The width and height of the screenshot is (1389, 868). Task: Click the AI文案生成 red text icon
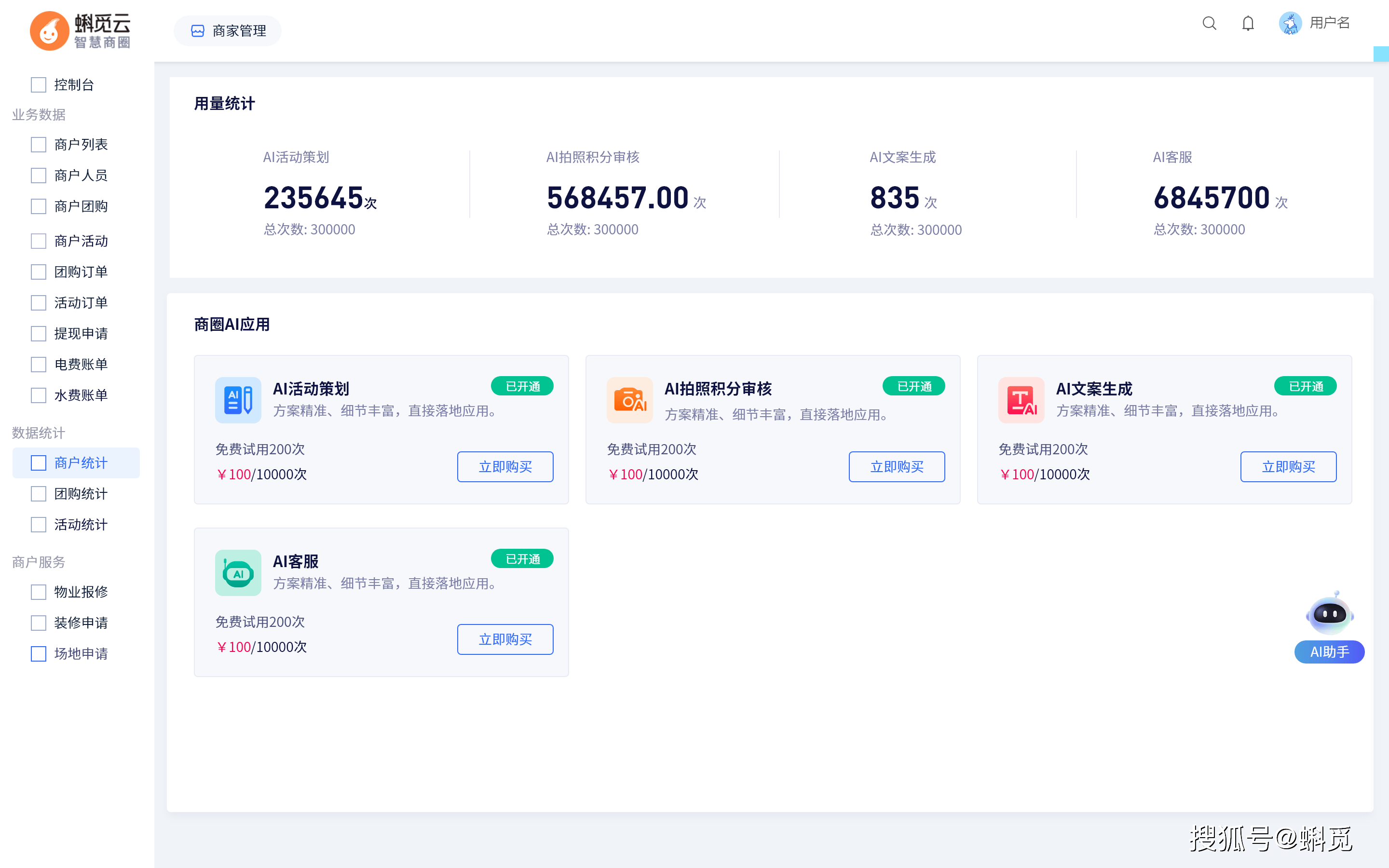(1021, 400)
